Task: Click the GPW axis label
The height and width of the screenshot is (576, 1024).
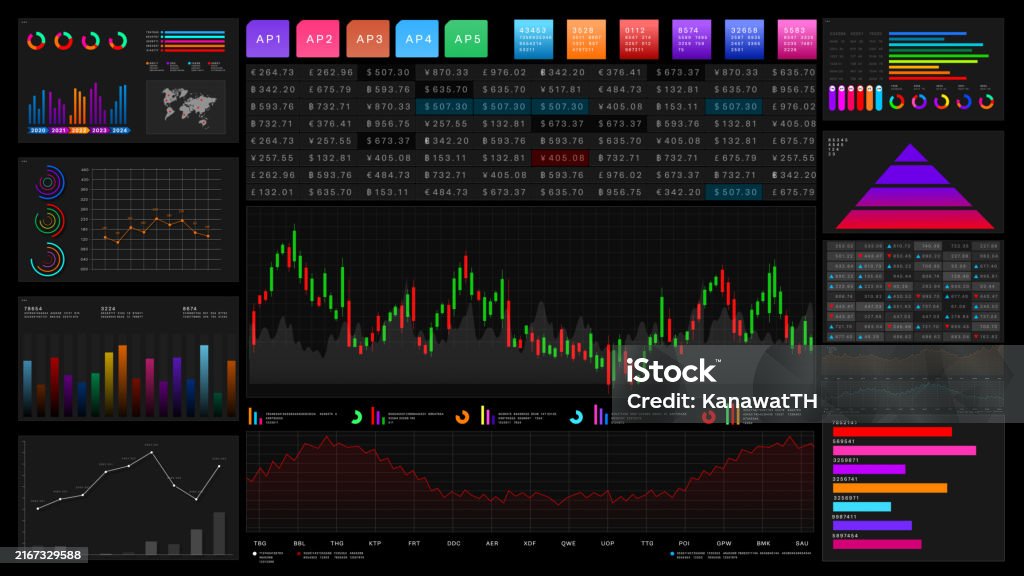Action: (x=724, y=543)
